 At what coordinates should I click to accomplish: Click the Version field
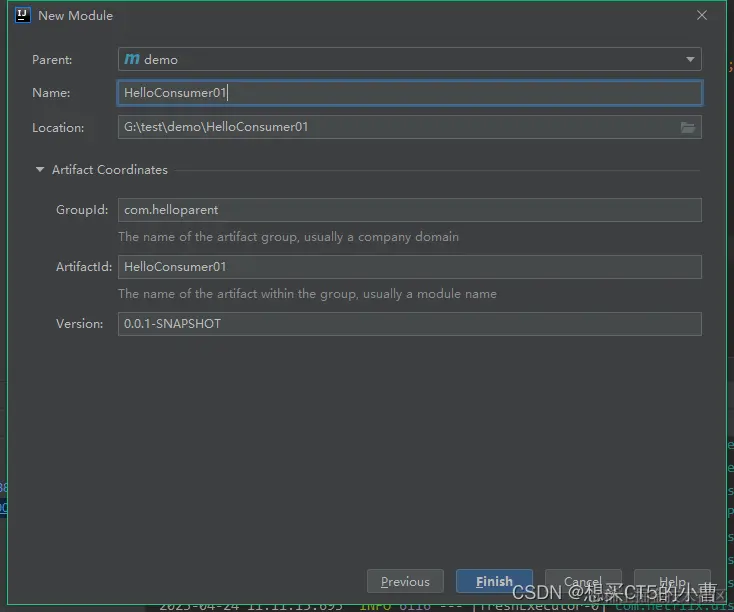[410, 324]
